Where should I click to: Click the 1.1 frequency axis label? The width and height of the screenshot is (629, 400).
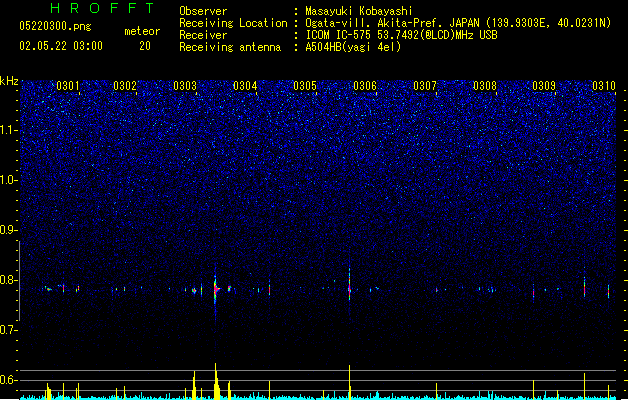click(x=9, y=130)
